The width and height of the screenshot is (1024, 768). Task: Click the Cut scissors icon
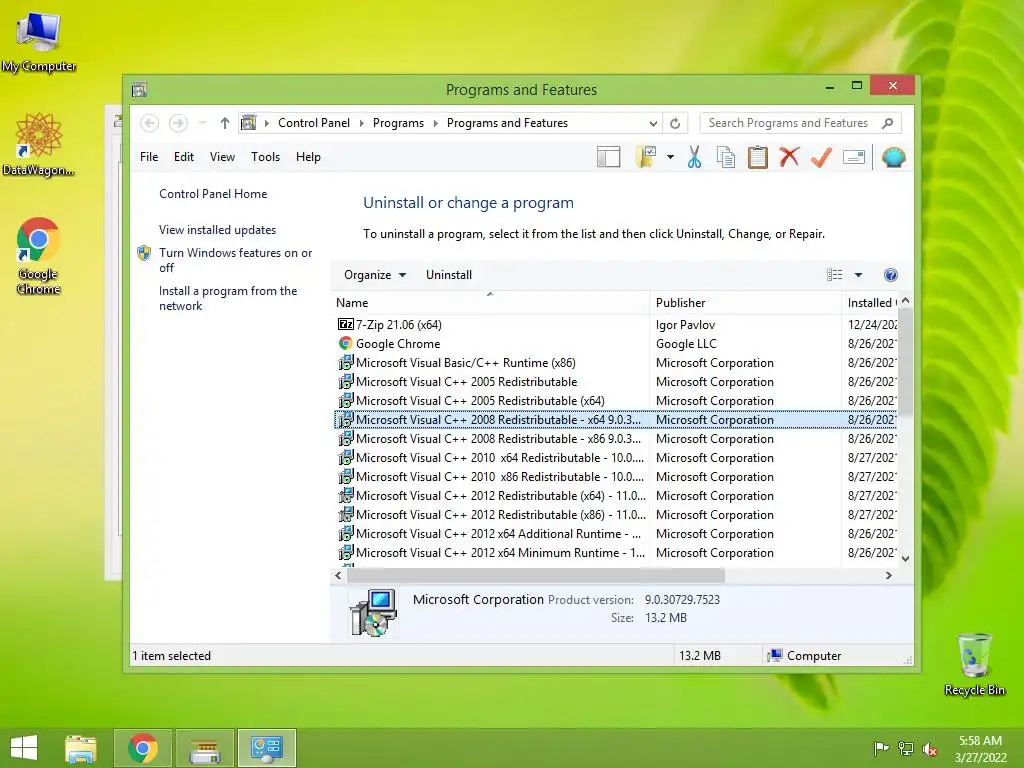[x=694, y=157]
